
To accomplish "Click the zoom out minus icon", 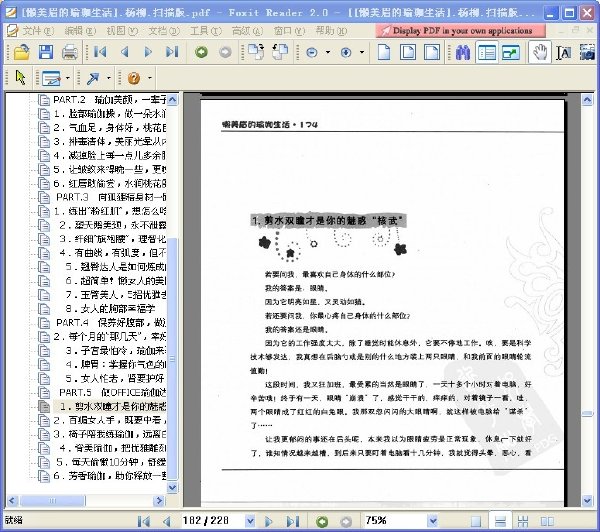I will pyautogui.click(x=312, y=52).
